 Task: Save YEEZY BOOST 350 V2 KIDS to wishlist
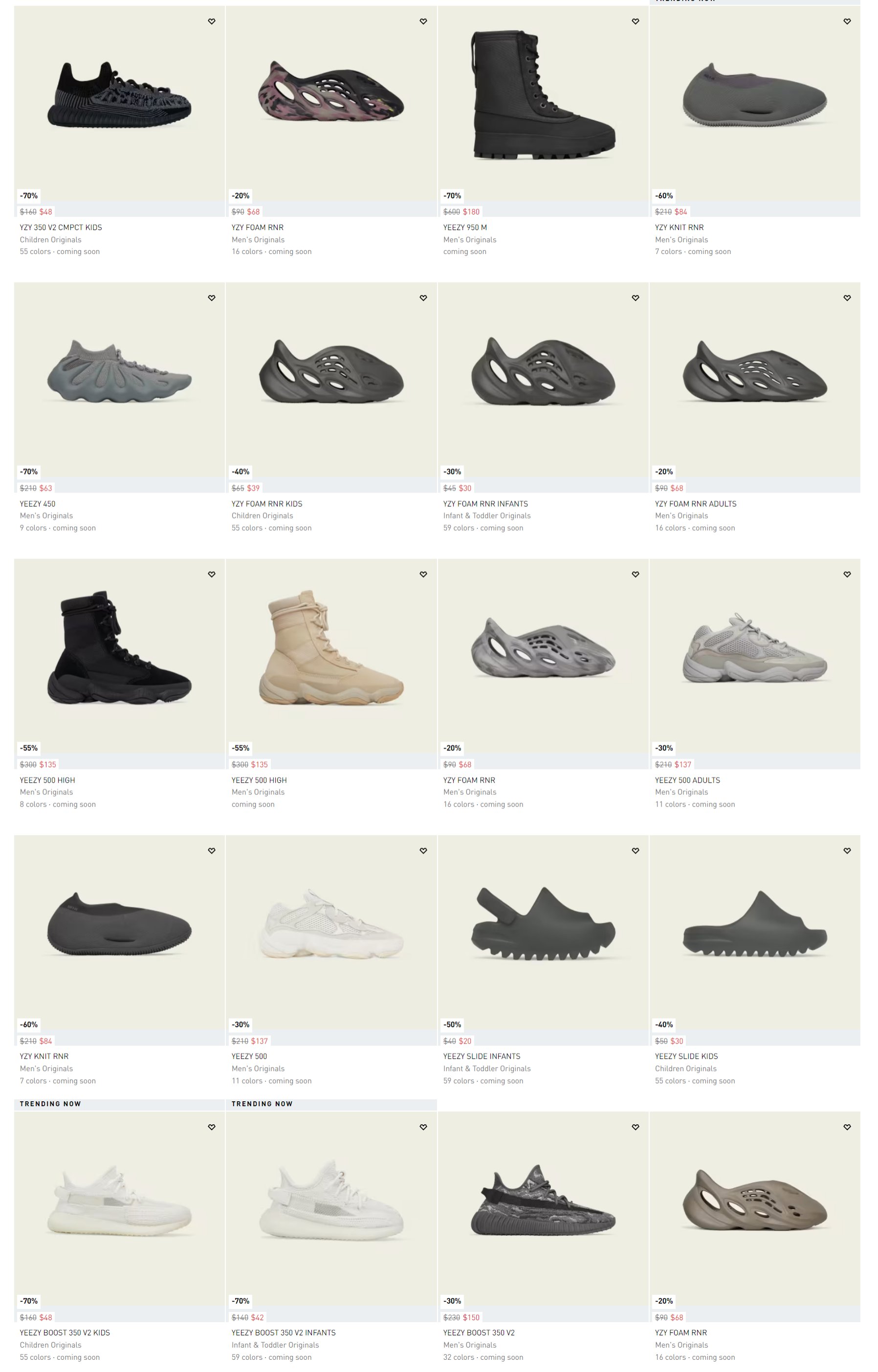tap(212, 1127)
